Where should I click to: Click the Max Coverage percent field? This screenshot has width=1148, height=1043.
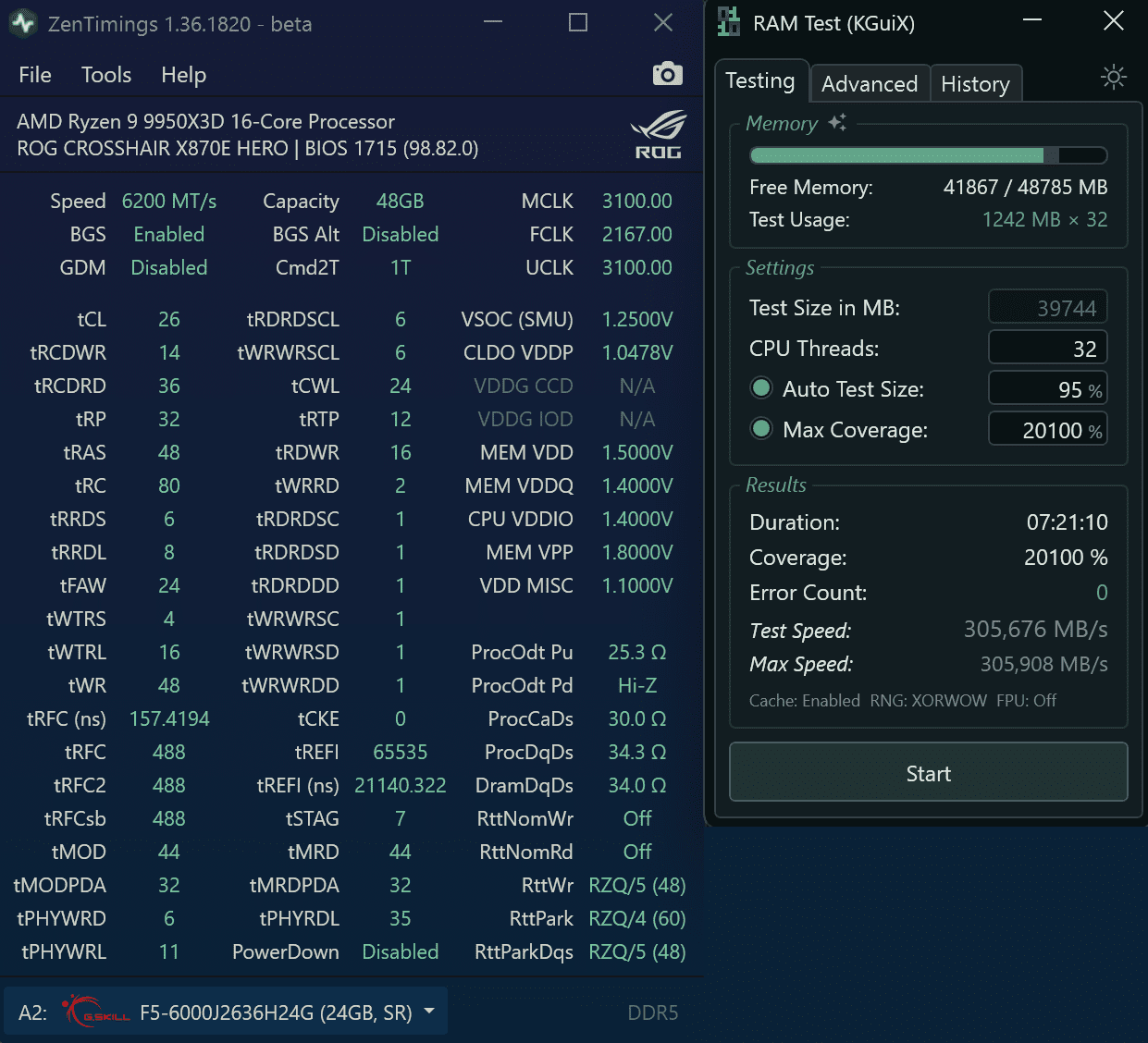pyautogui.click(x=1048, y=429)
